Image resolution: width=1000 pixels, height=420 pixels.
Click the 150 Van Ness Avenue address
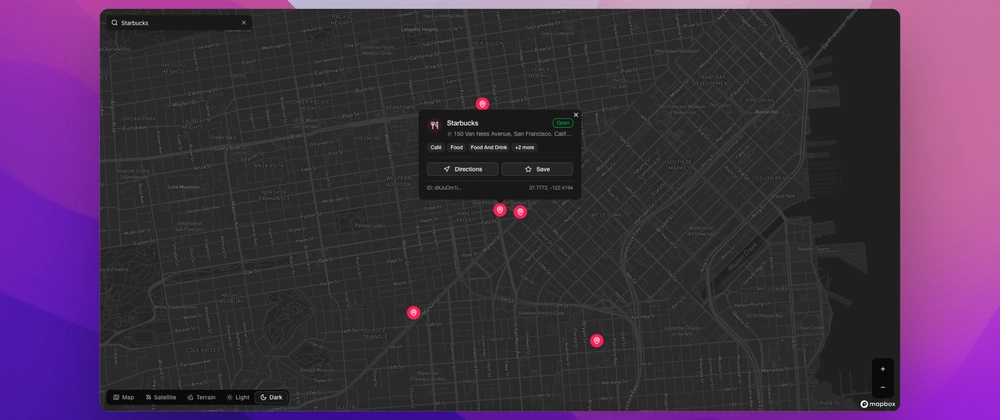pos(513,134)
